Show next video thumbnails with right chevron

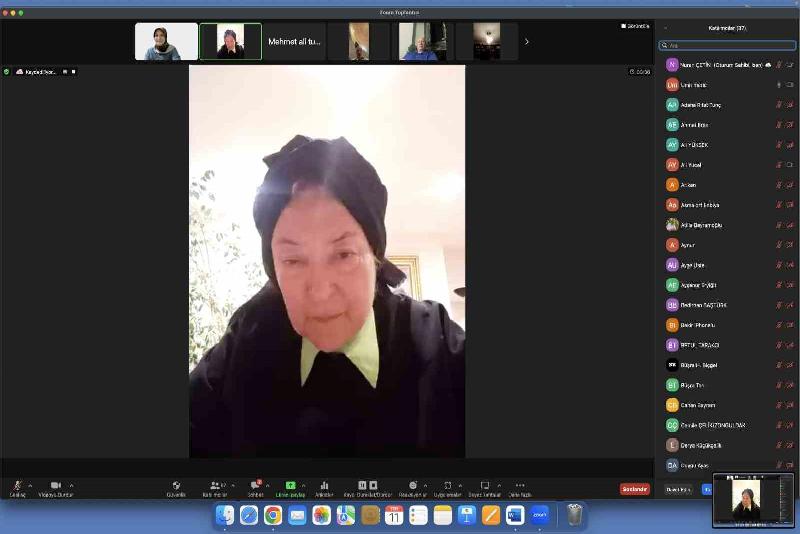(527, 41)
